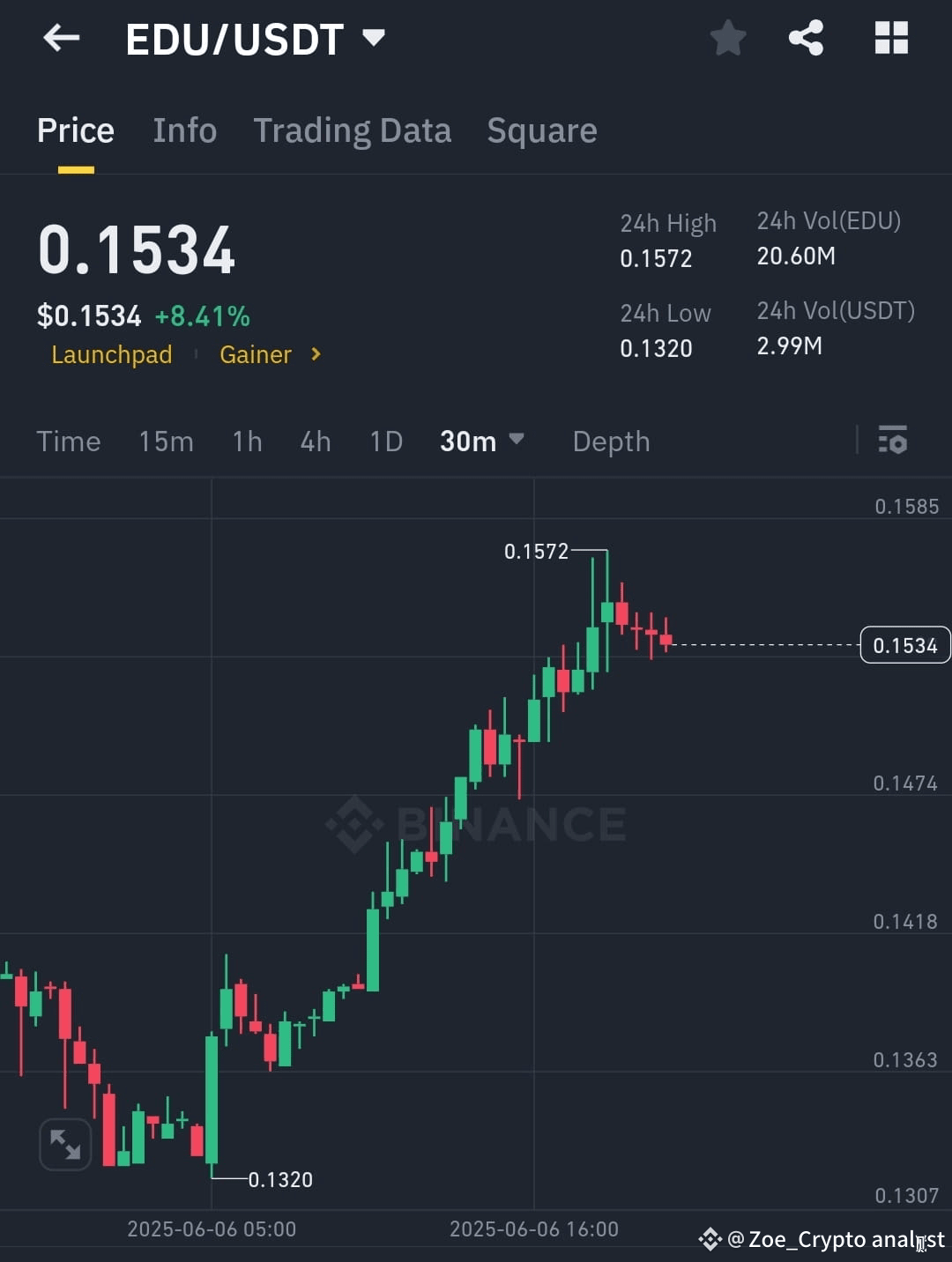Switch chart to Depth view
952x1262 pixels.
(x=610, y=441)
